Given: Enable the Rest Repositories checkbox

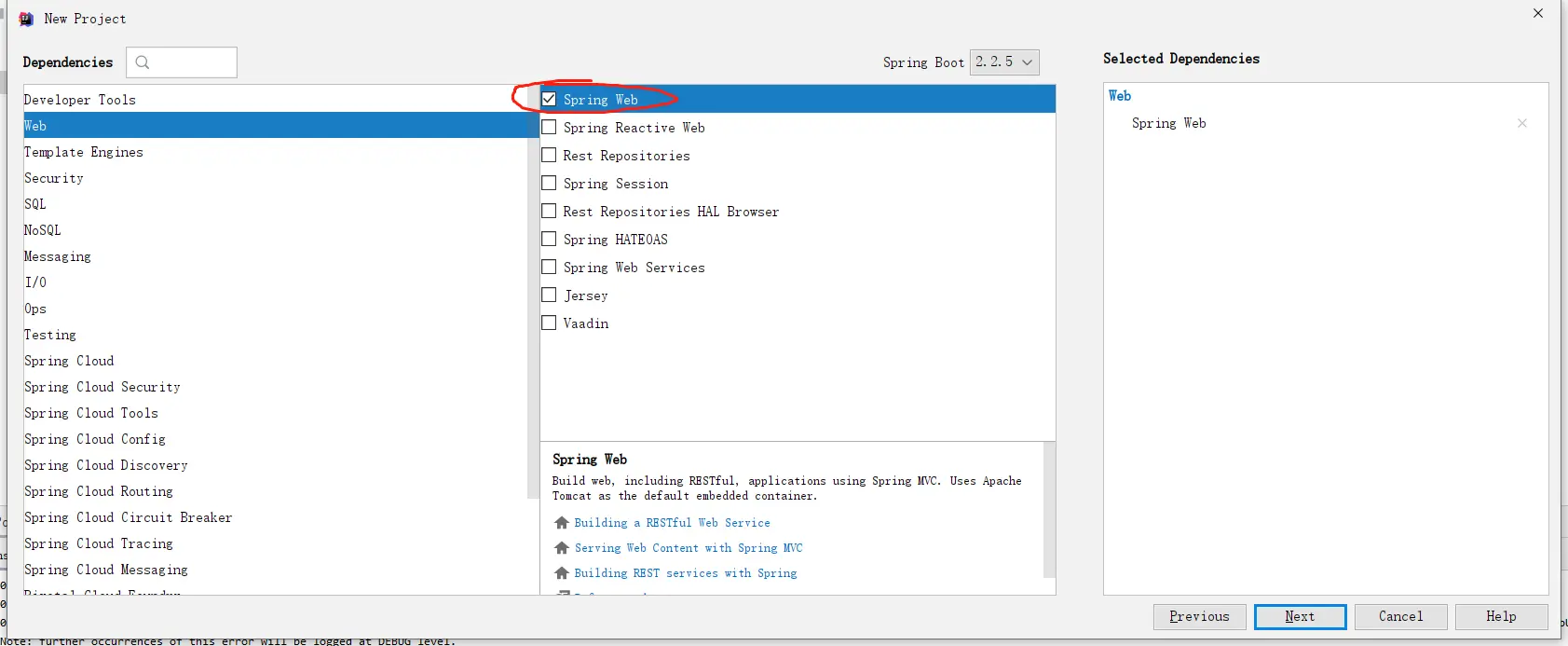Looking at the screenshot, I should 550,155.
